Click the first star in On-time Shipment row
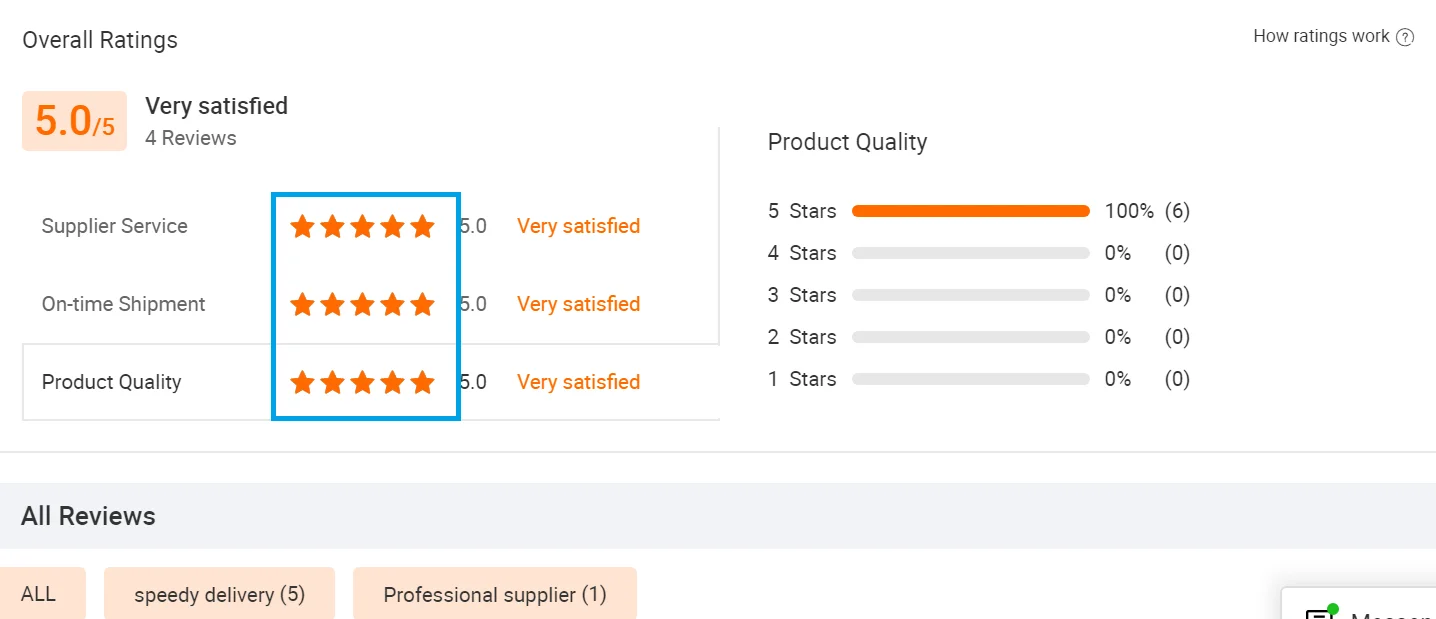 point(302,304)
